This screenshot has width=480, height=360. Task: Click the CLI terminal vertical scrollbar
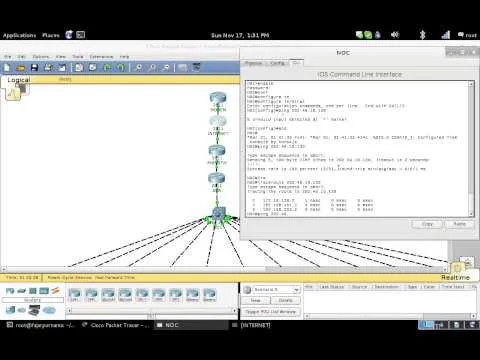pyautogui.click(x=471, y=148)
